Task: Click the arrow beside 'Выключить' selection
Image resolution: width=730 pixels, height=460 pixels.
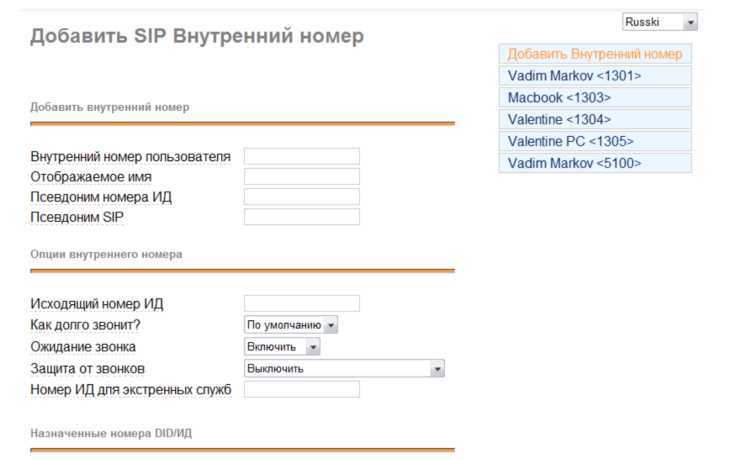Action: pos(437,368)
